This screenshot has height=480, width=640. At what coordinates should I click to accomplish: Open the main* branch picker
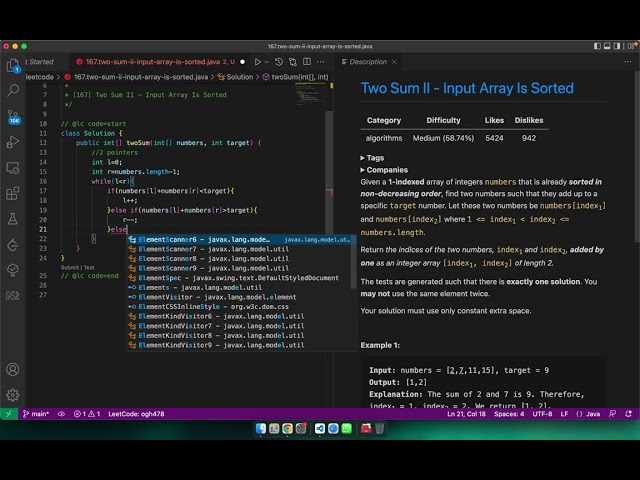[36, 414]
